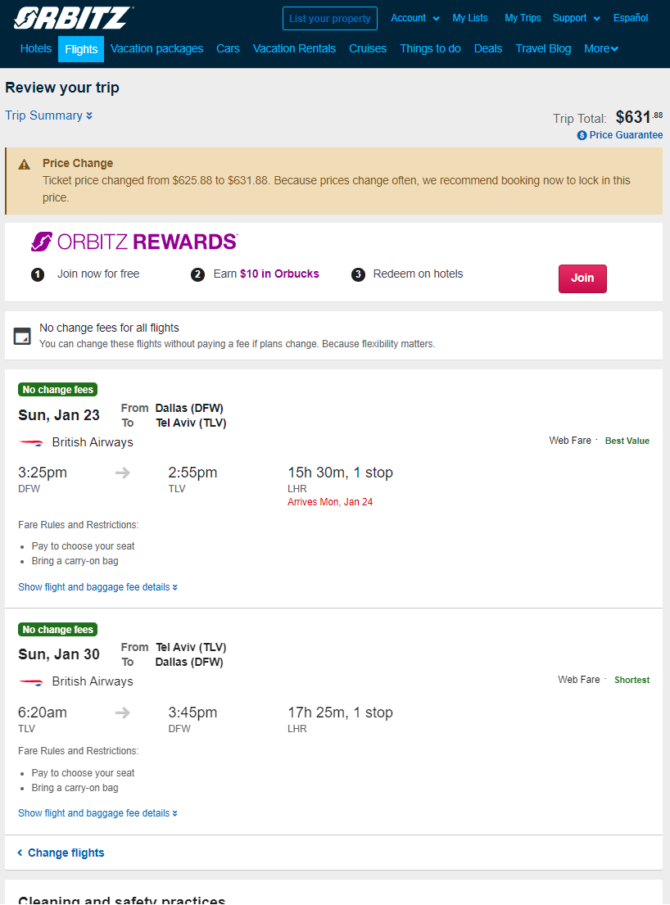Expand the Trip Summary section
670x905 pixels.
click(x=48, y=115)
